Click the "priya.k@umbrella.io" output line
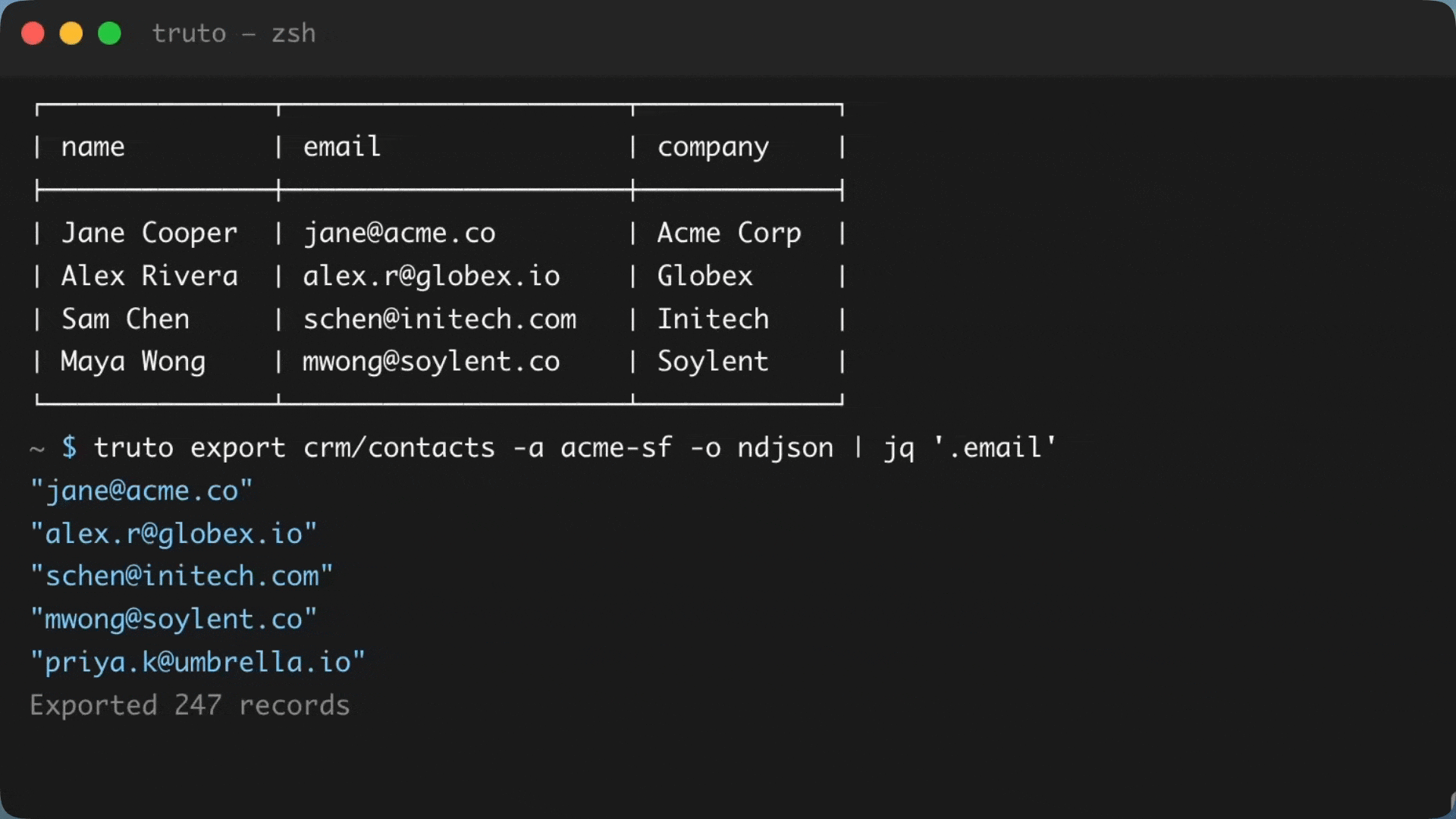This screenshot has height=819, width=1456. (197, 663)
